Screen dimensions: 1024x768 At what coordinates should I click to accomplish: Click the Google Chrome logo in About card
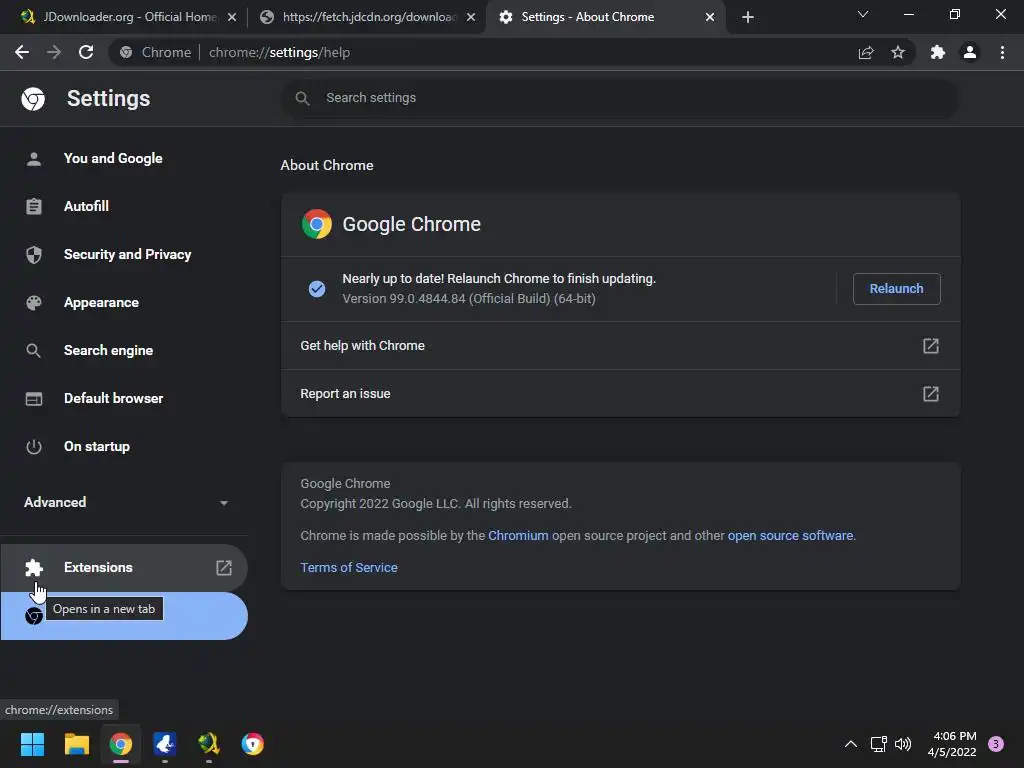[x=317, y=224]
